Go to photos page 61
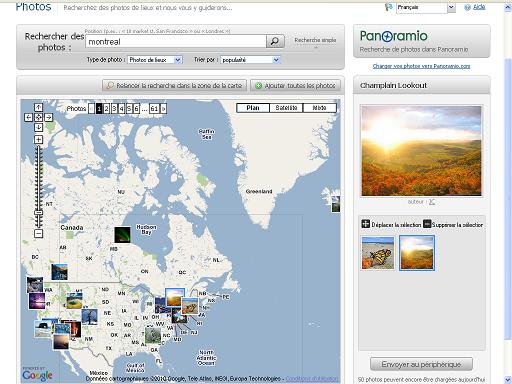512x384 pixels. pos(154,109)
